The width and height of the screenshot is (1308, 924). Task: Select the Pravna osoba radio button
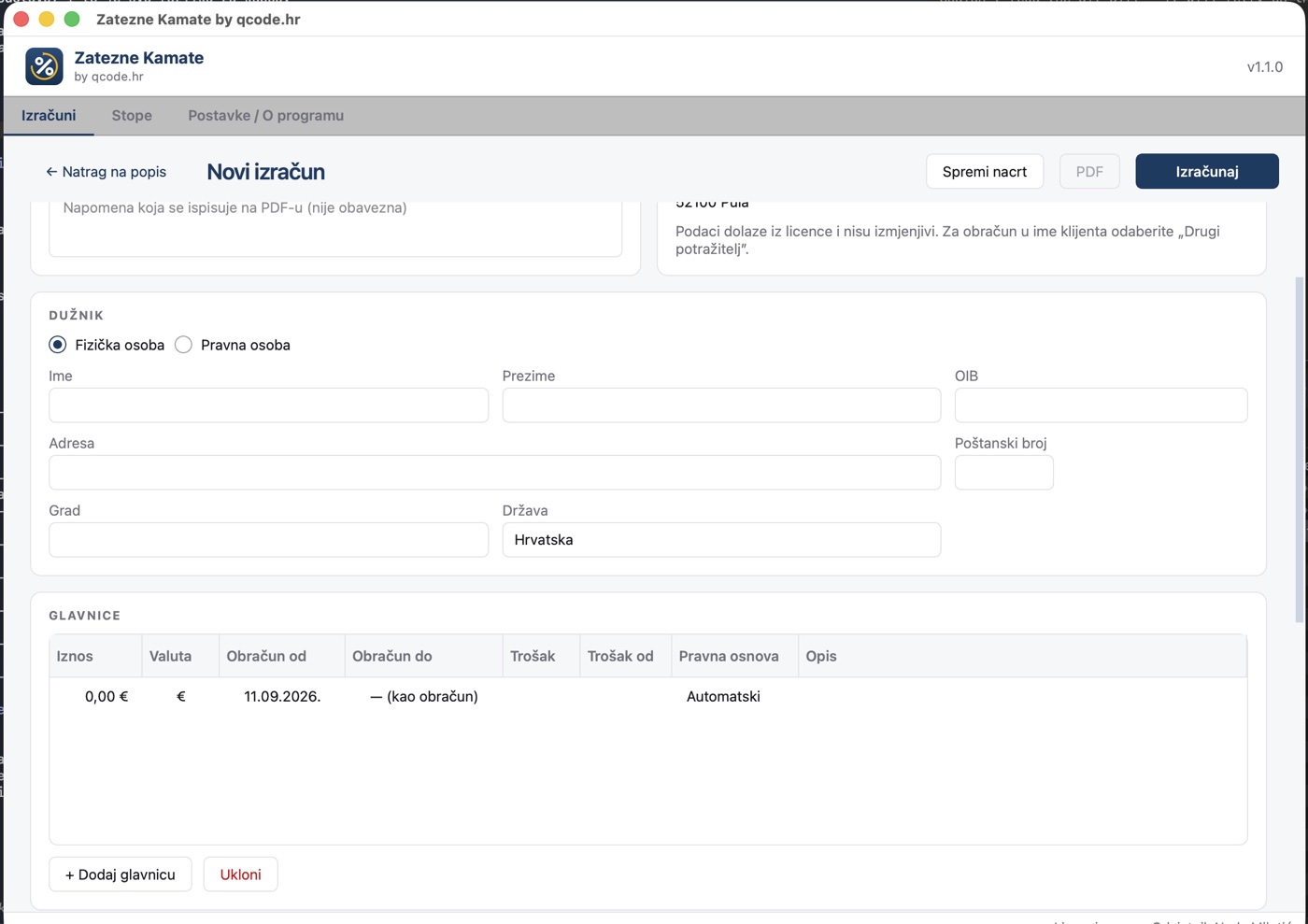(x=183, y=345)
